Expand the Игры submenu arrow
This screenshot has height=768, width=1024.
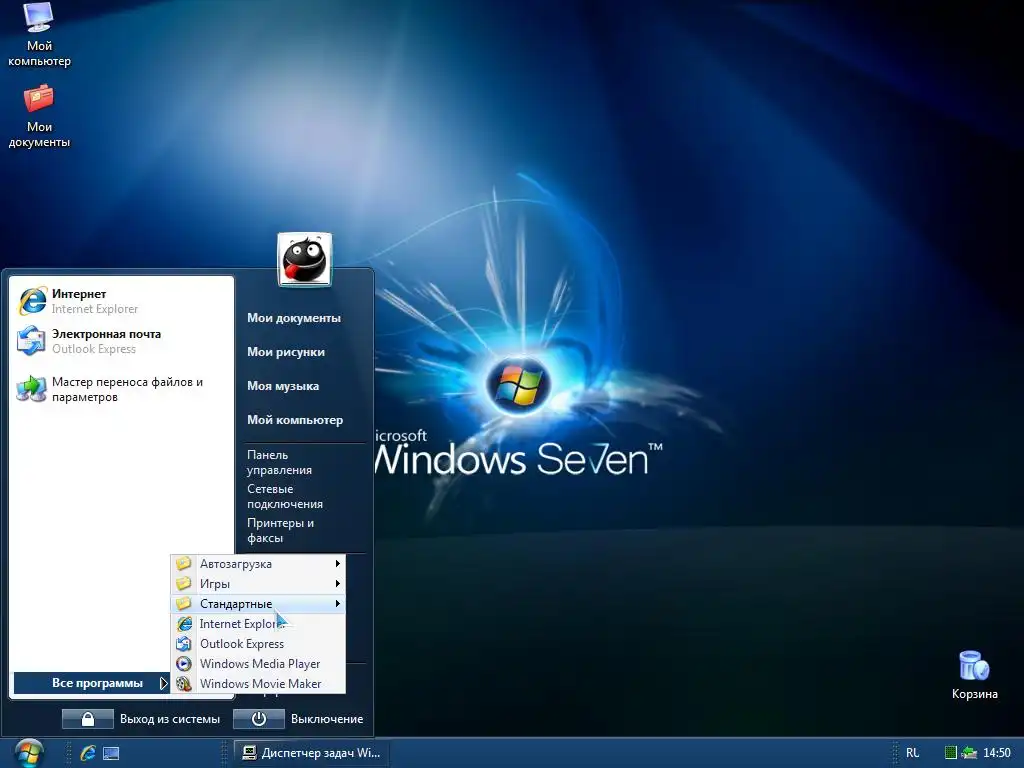coord(338,583)
